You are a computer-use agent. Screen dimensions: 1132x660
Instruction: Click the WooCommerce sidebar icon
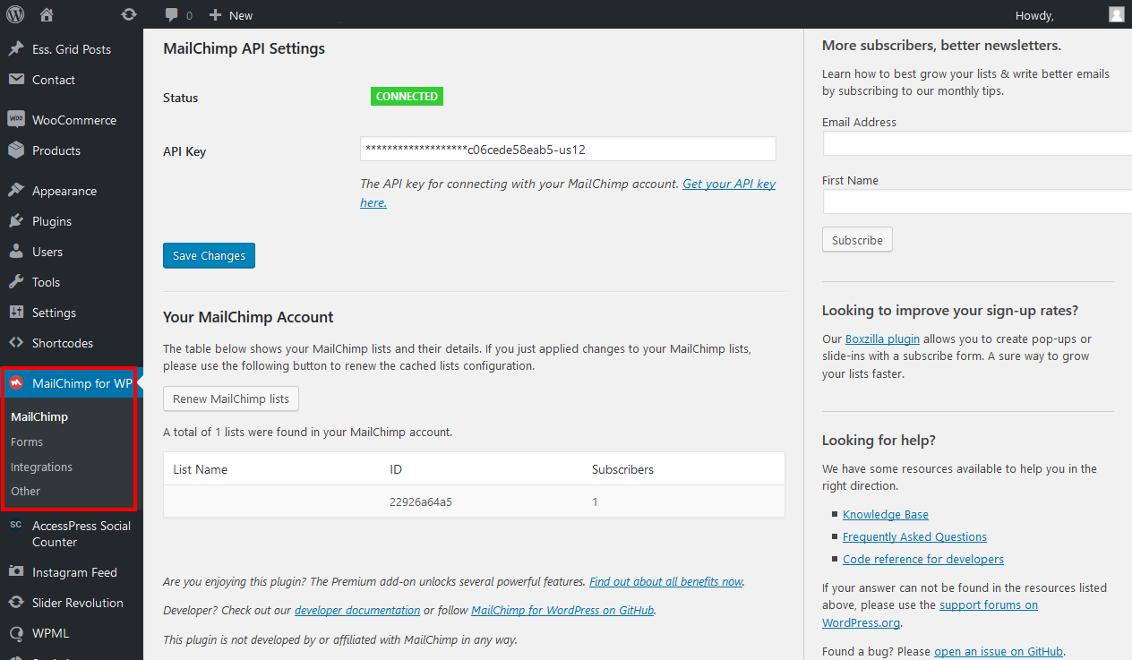tap(16, 120)
